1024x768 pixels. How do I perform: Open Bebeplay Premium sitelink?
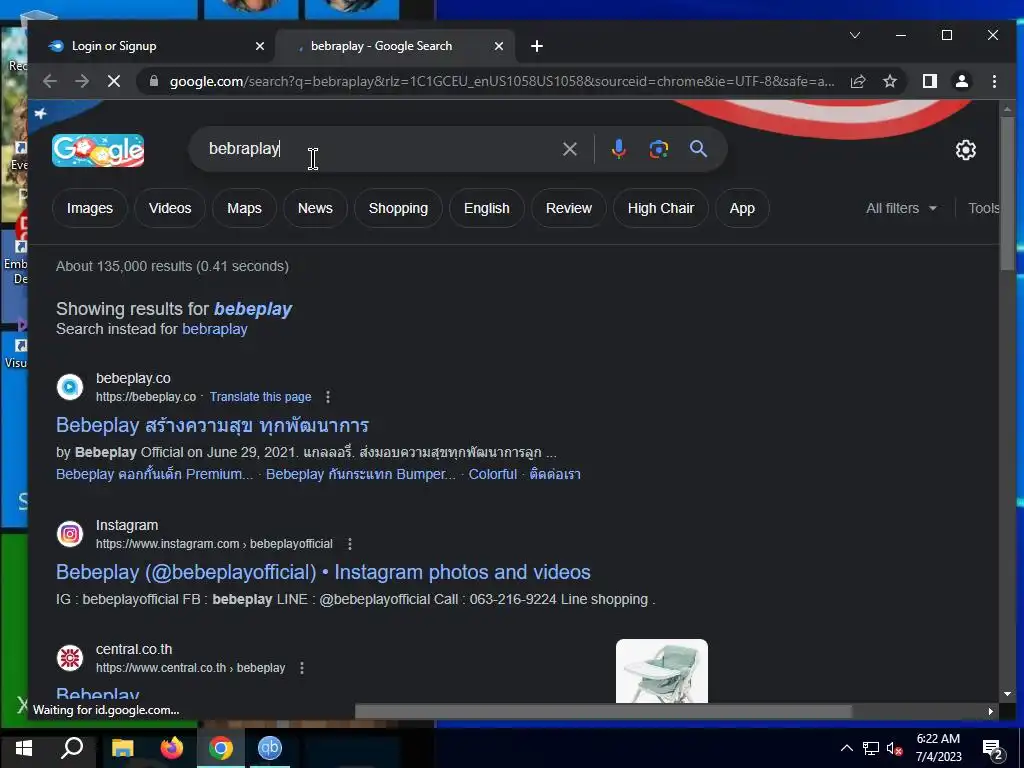154,474
